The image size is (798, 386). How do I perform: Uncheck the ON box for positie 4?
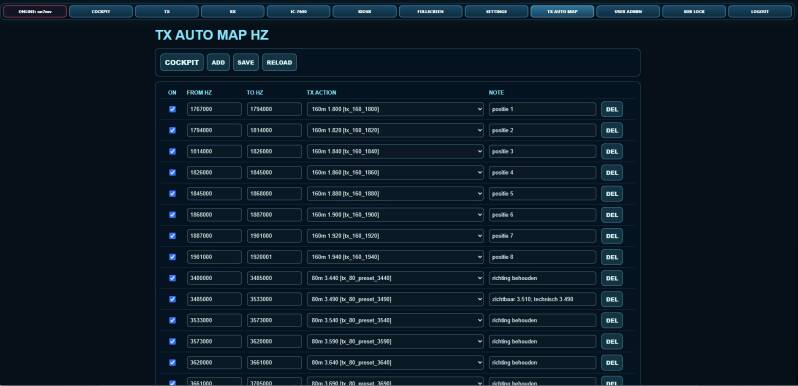[173, 173]
